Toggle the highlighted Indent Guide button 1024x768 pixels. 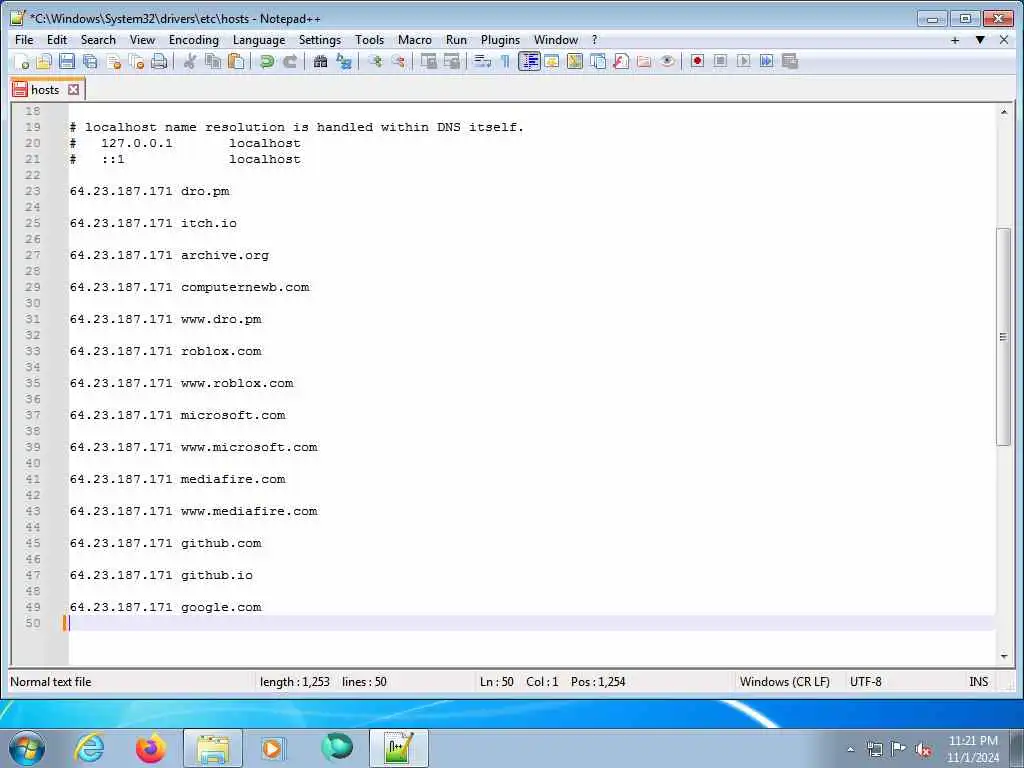pyautogui.click(x=529, y=61)
